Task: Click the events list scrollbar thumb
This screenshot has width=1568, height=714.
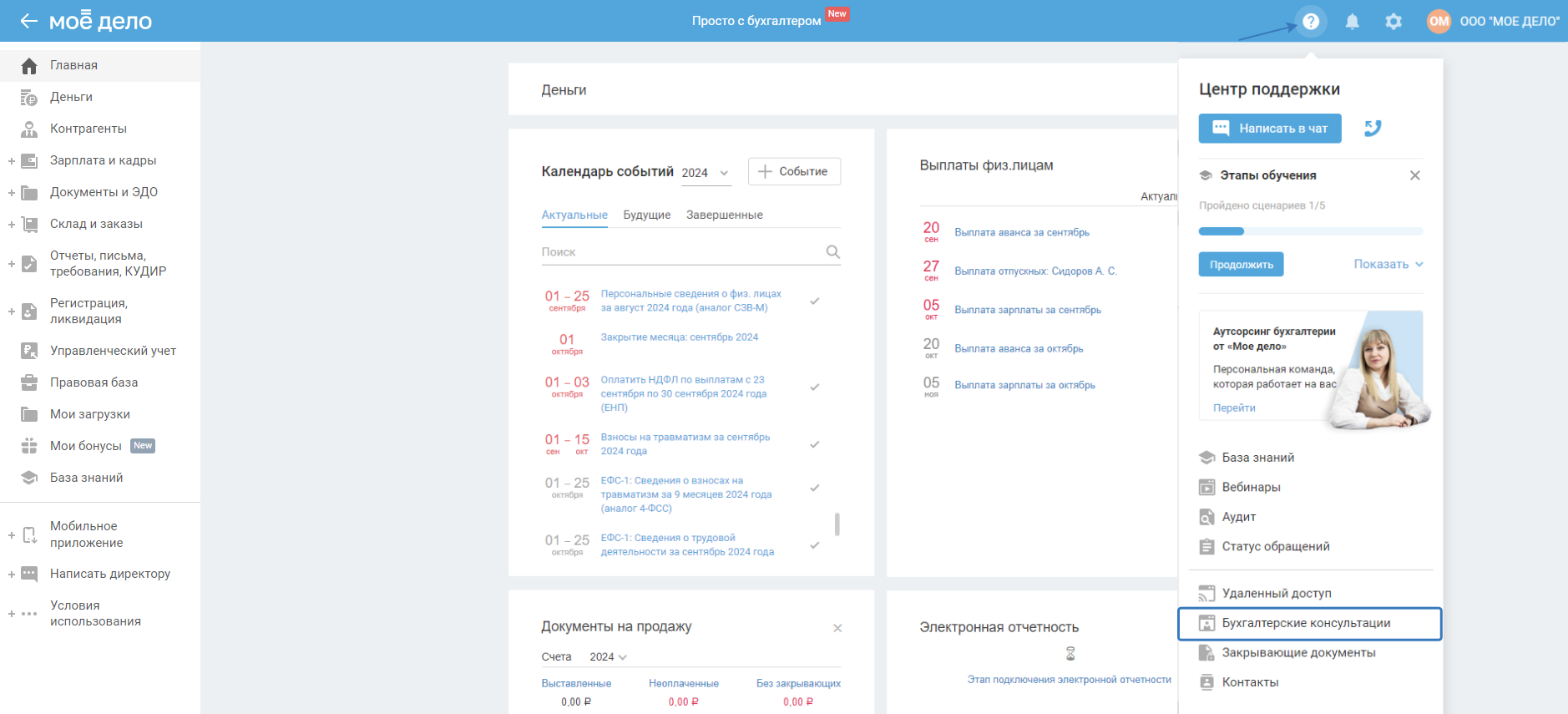Action: click(x=837, y=524)
